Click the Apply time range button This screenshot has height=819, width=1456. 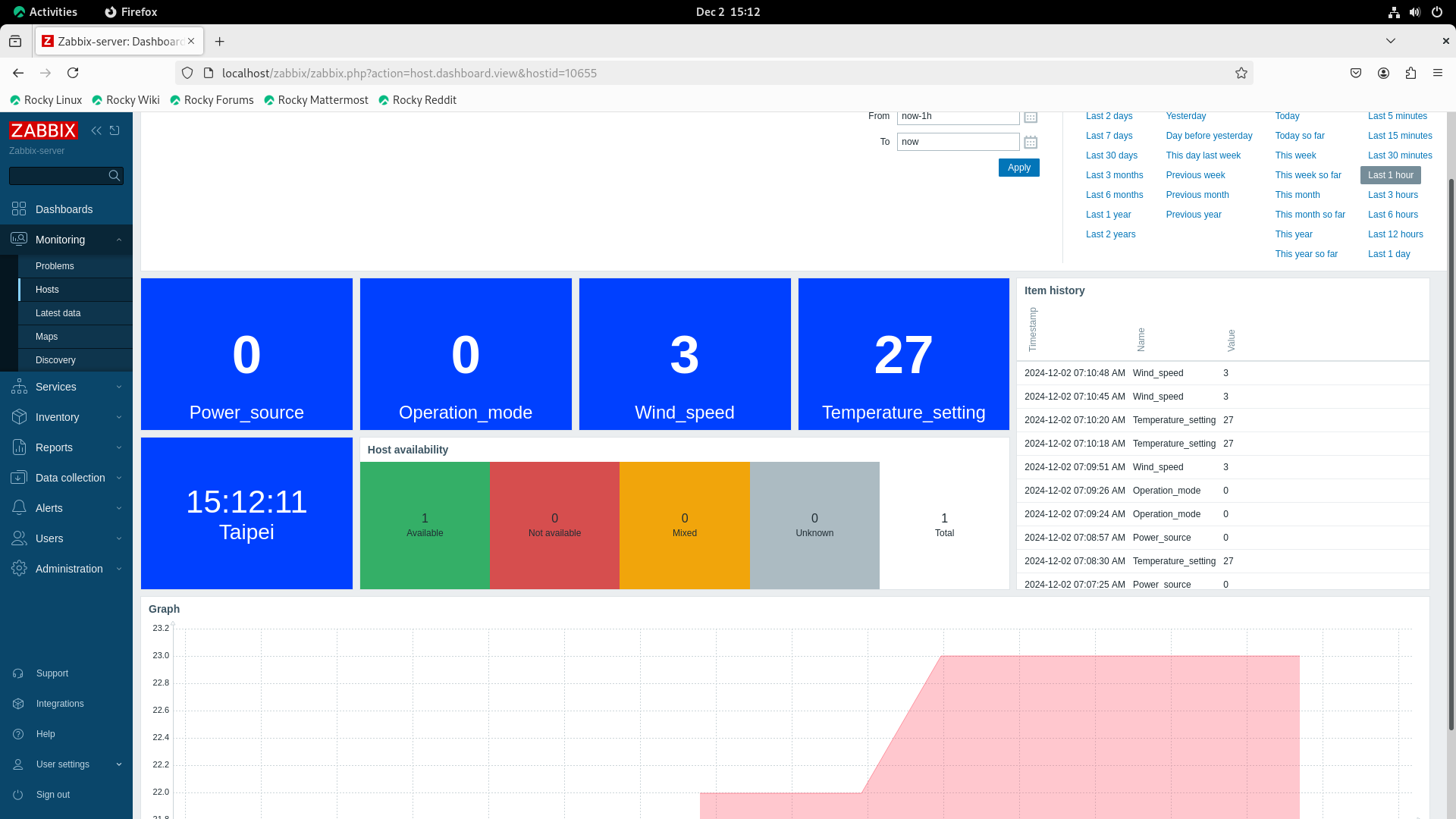tap(1018, 168)
